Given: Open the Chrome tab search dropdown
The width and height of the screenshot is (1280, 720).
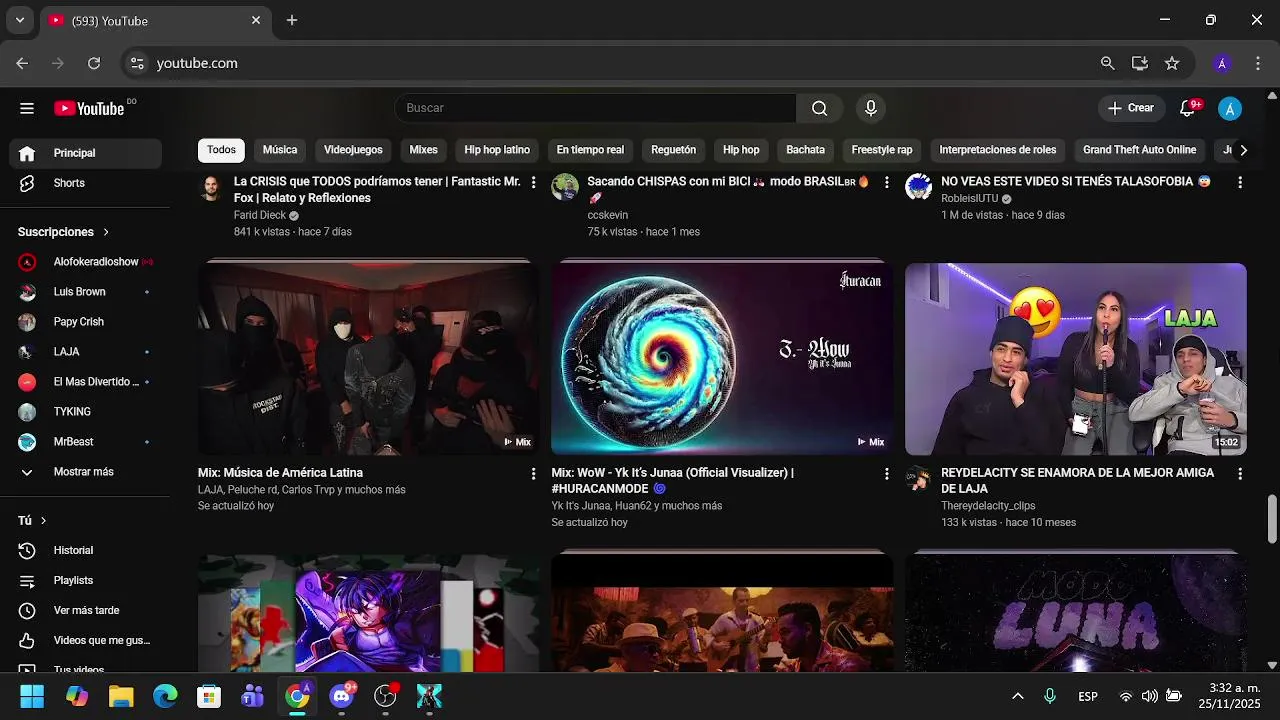Looking at the screenshot, I should [x=20, y=20].
